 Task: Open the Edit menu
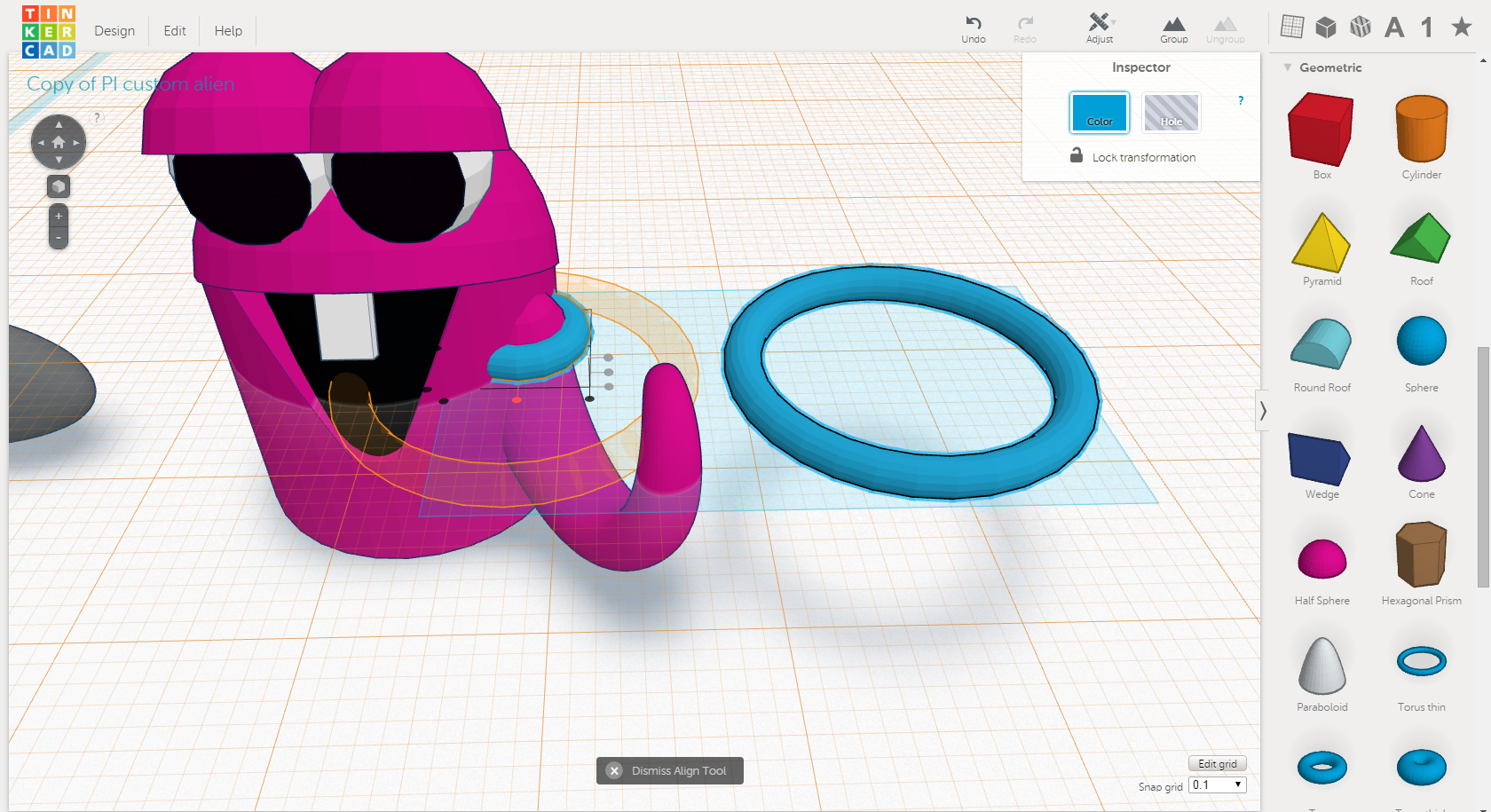click(x=175, y=31)
